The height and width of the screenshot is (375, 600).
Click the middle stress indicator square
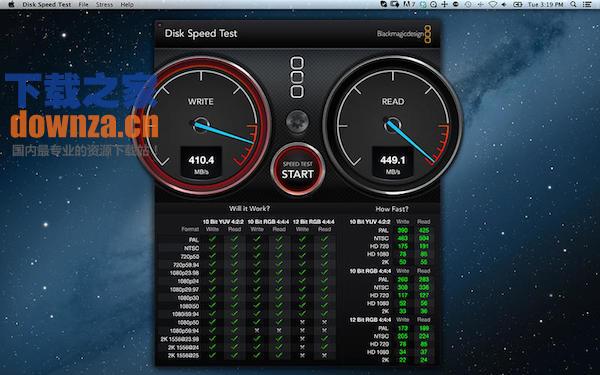[x=297, y=77]
